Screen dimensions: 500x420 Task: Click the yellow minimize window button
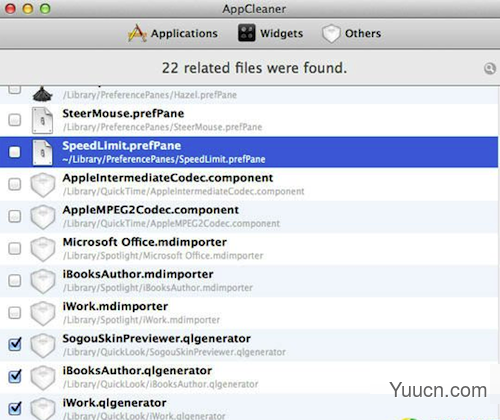point(28,8)
